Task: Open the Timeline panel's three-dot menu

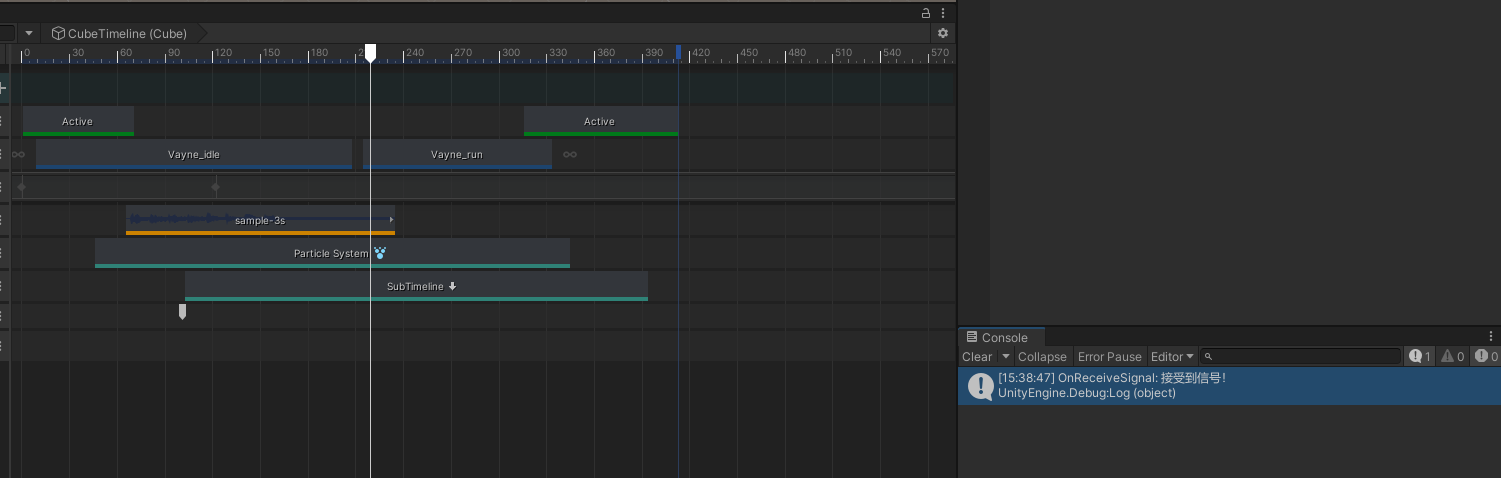Action: pyautogui.click(x=943, y=13)
